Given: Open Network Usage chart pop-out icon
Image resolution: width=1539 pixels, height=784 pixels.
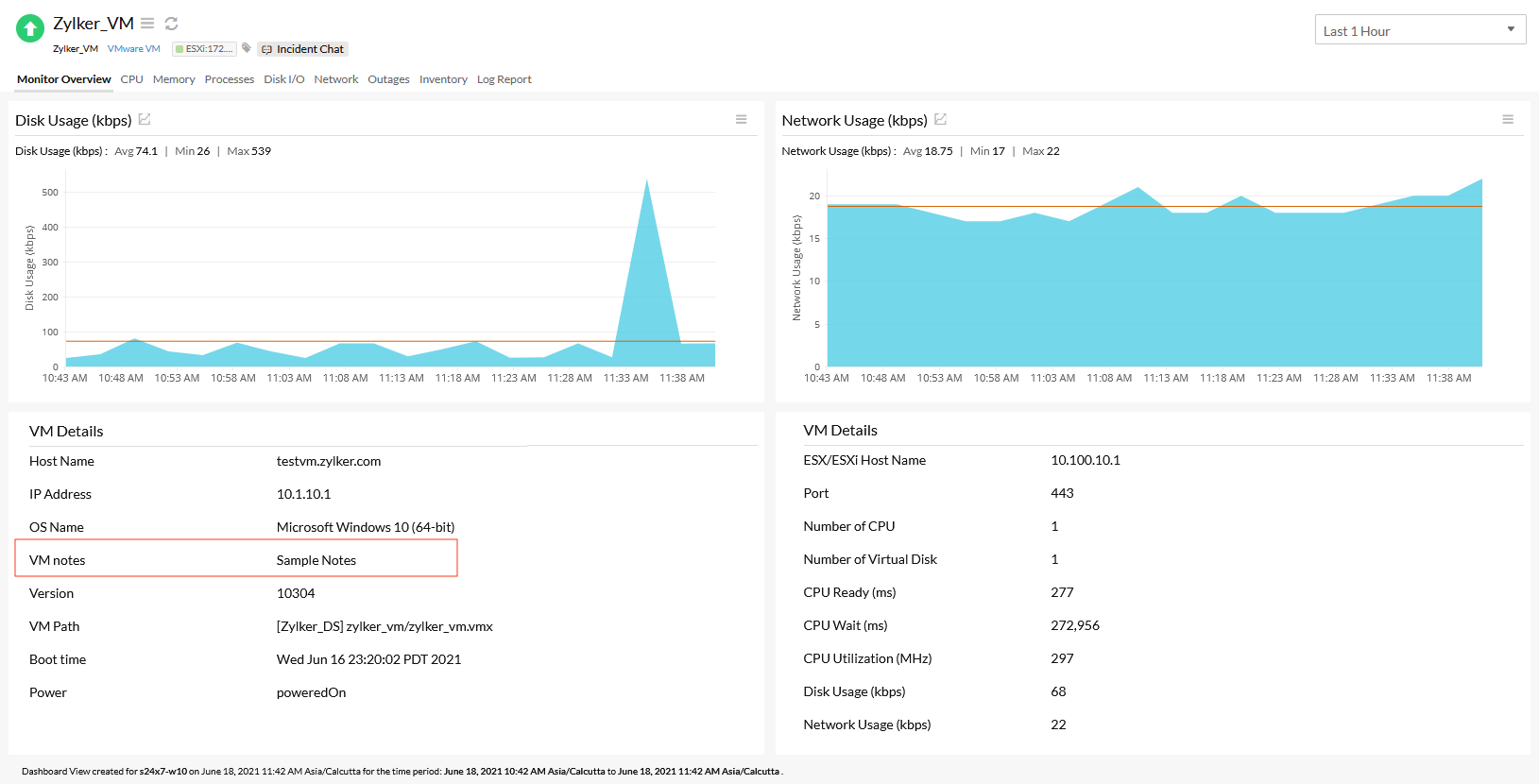Looking at the screenshot, I should [x=940, y=119].
